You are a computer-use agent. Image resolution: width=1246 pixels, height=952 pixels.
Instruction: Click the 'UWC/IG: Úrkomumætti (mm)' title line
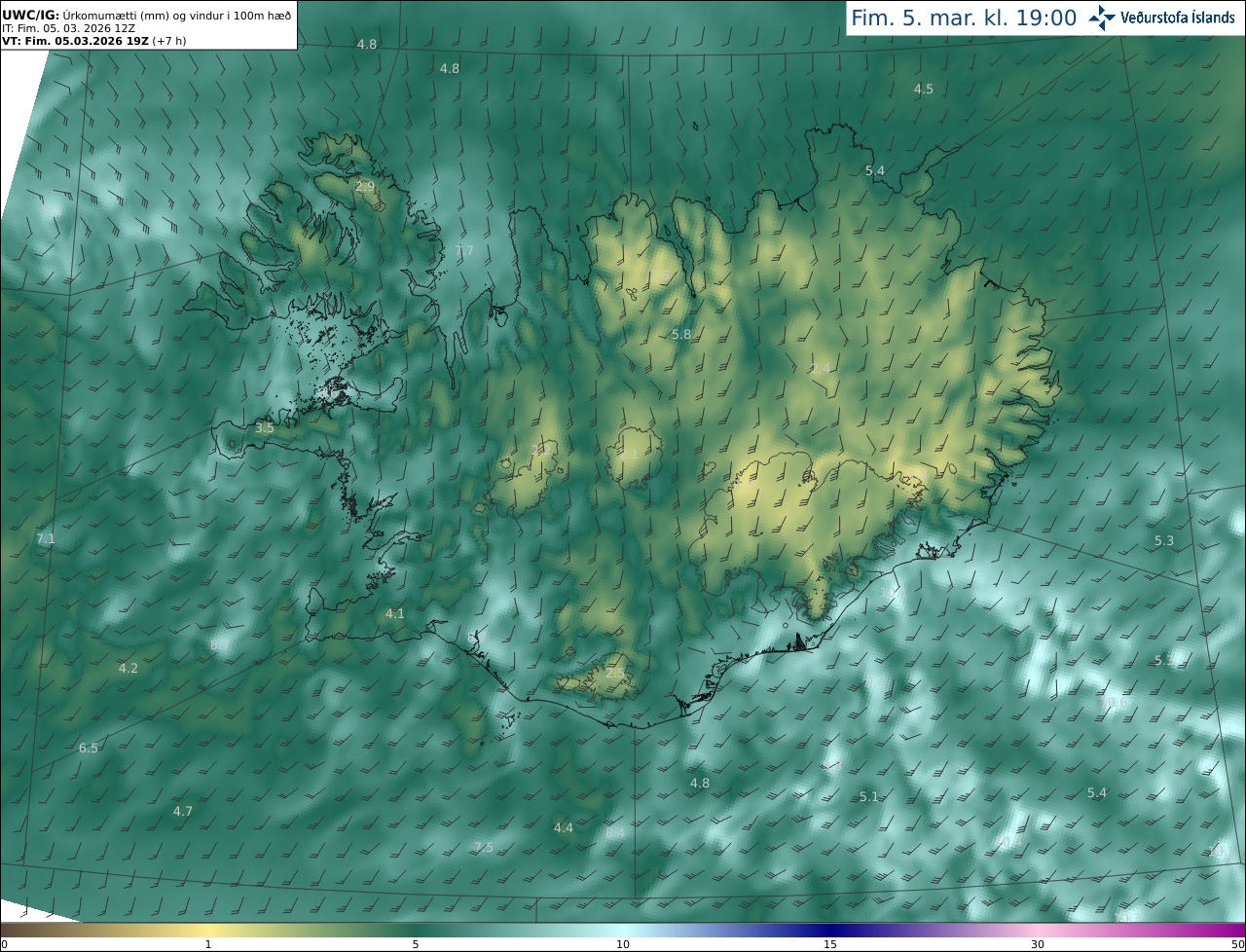tap(147, 16)
